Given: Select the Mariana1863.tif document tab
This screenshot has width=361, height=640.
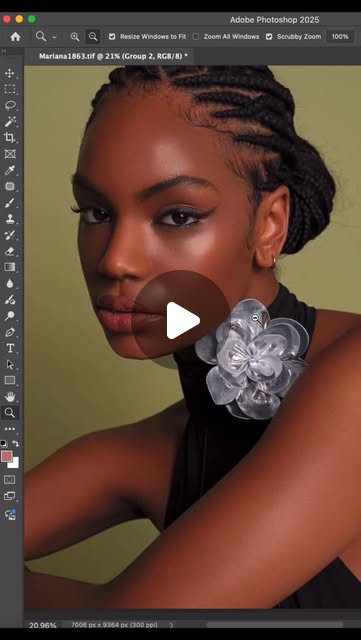Looking at the screenshot, I should 113,56.
